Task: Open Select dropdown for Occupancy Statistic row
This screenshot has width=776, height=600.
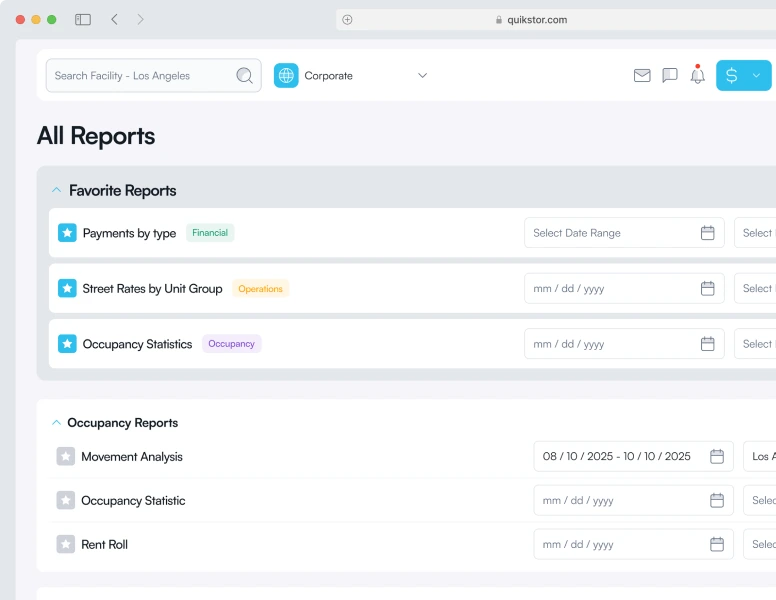Action: [x=760, y=500]
